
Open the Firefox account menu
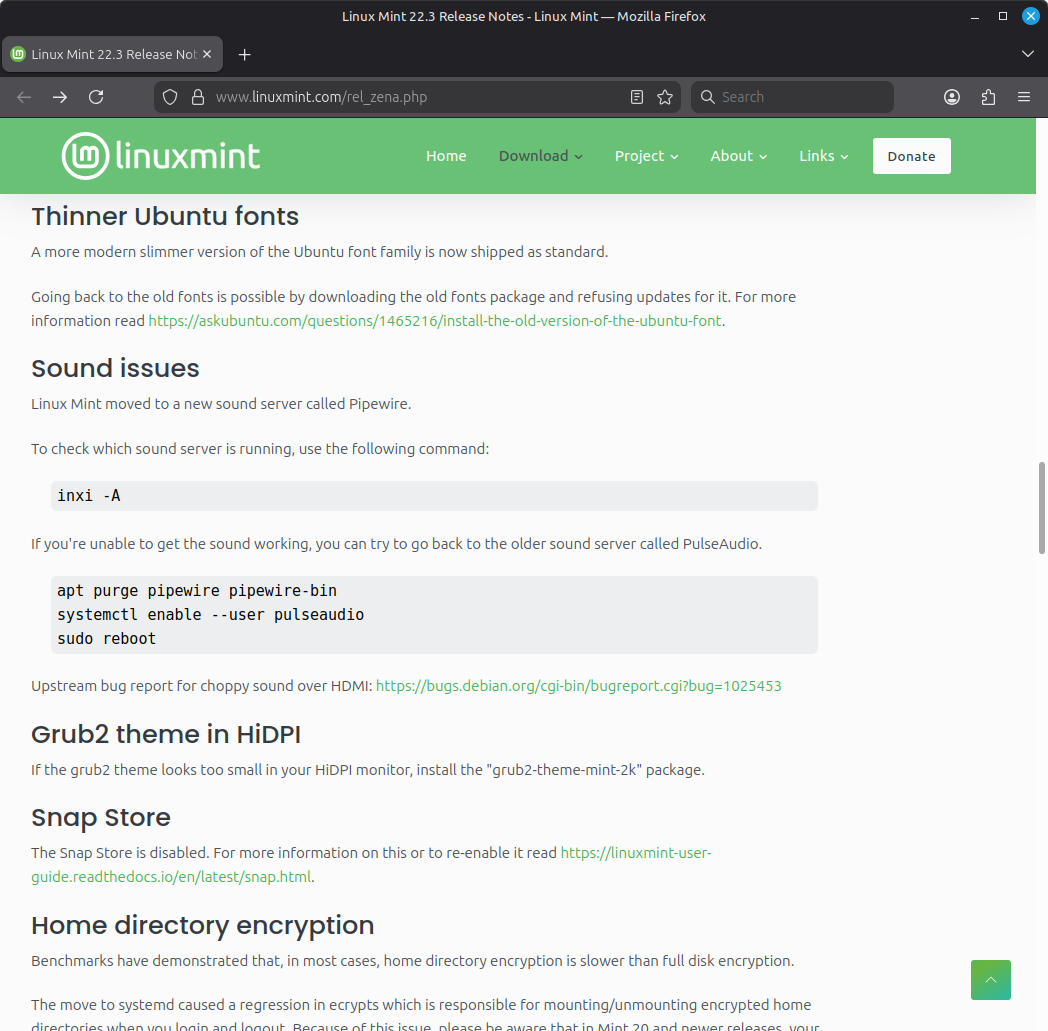click(952, 97)
